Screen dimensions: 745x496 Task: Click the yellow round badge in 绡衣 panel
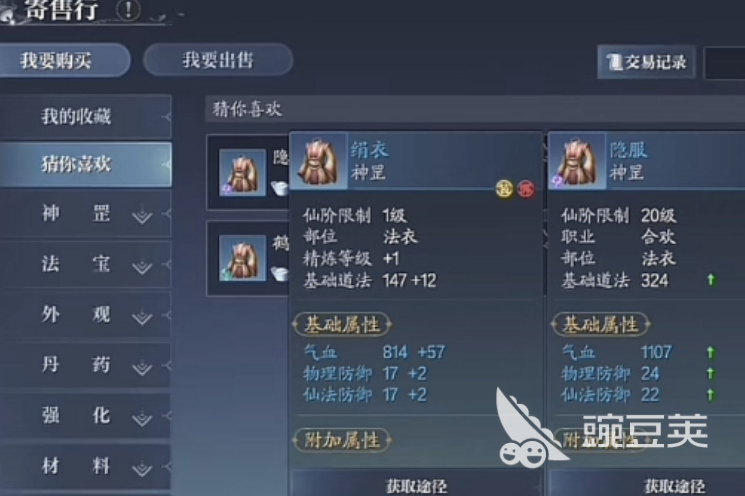[505, 189]
